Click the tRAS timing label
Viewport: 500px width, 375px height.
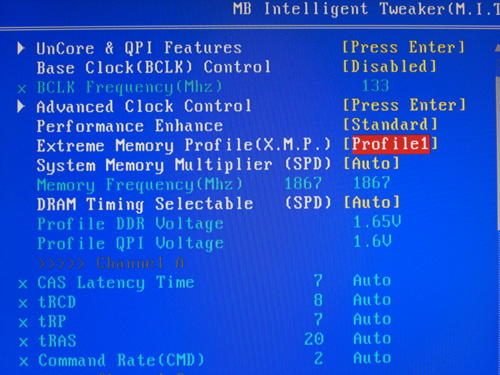pyautogui.click(x=57, y=341)
